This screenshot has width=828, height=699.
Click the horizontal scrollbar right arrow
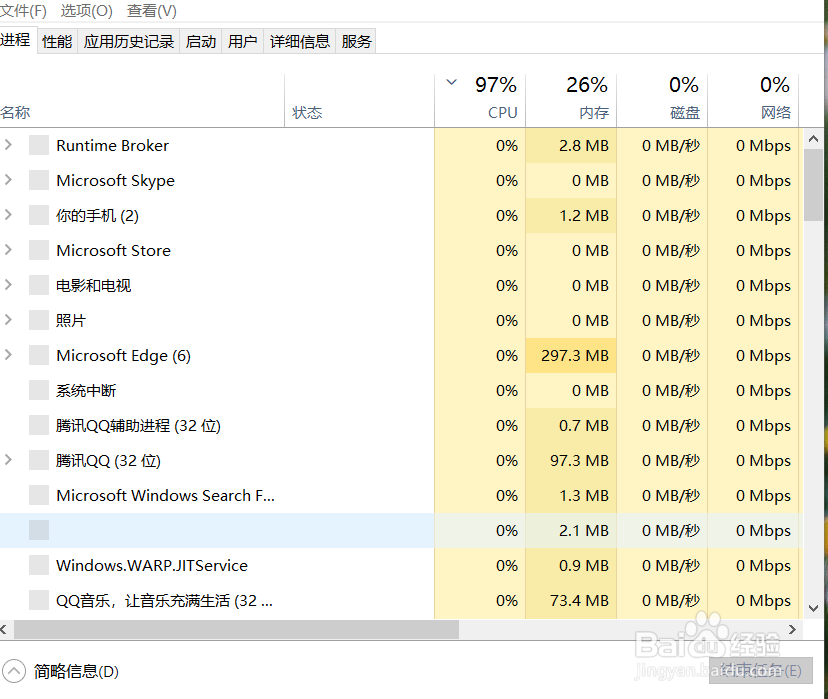pyautogui.click(x=792, y=629)
